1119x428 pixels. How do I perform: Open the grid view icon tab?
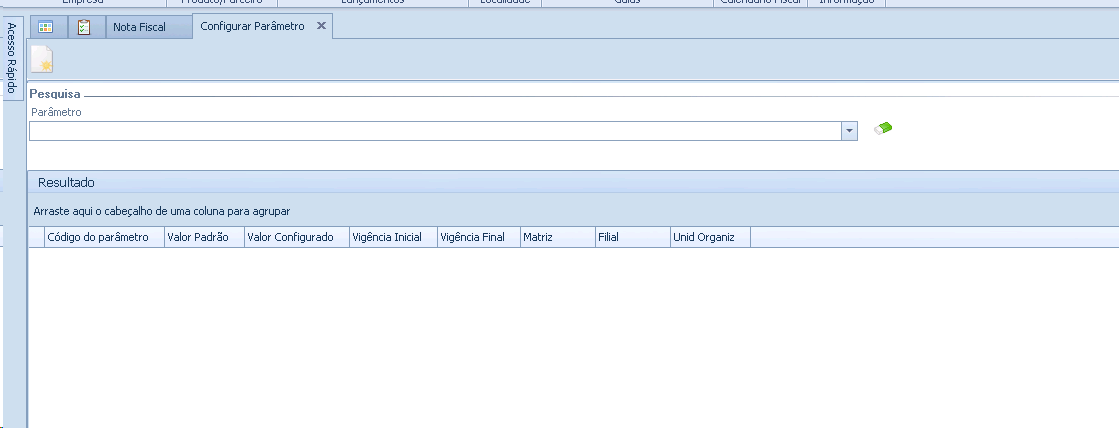click(46, 27)
